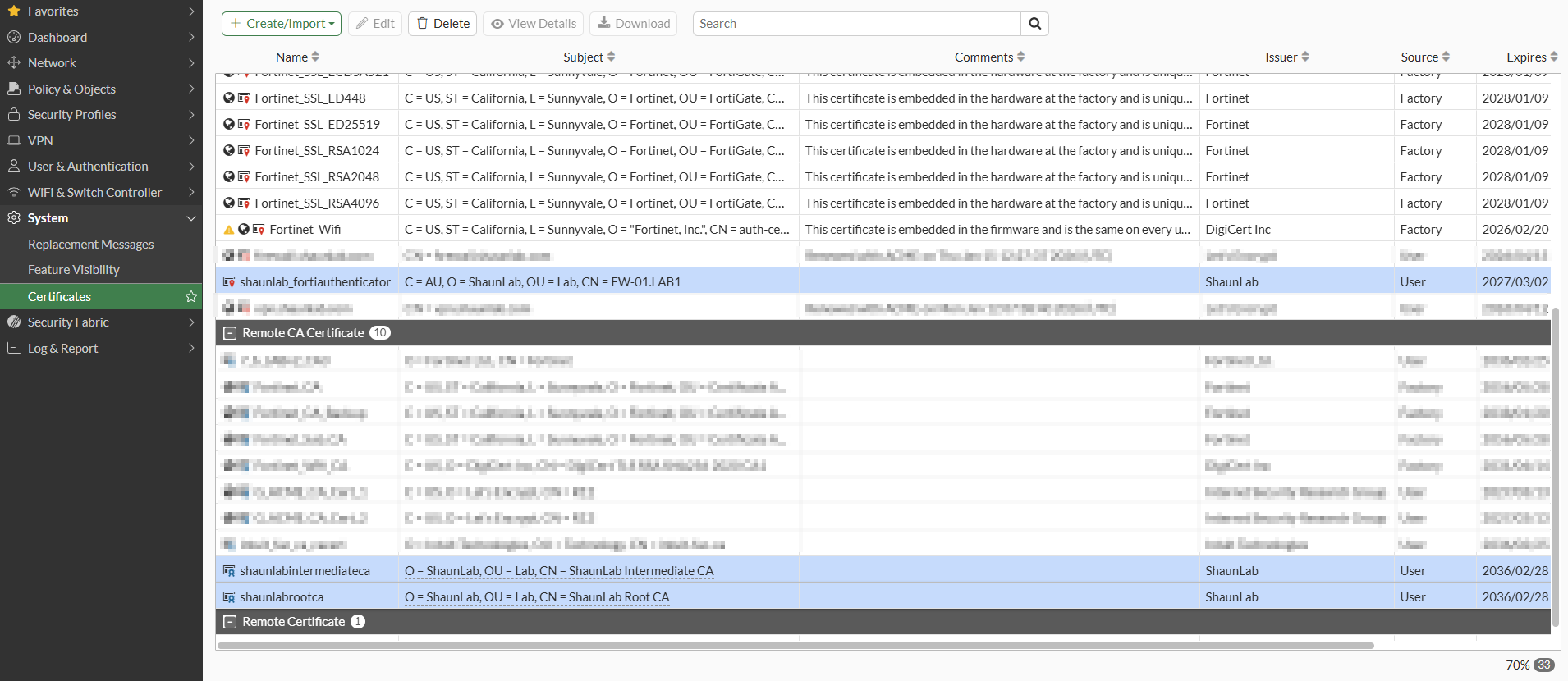Sort by Name column arrows
This screenshot has width=1568, height=681.
point(315,57)
